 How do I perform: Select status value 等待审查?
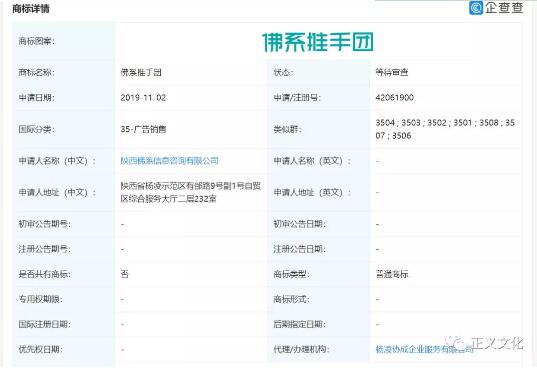392,72
